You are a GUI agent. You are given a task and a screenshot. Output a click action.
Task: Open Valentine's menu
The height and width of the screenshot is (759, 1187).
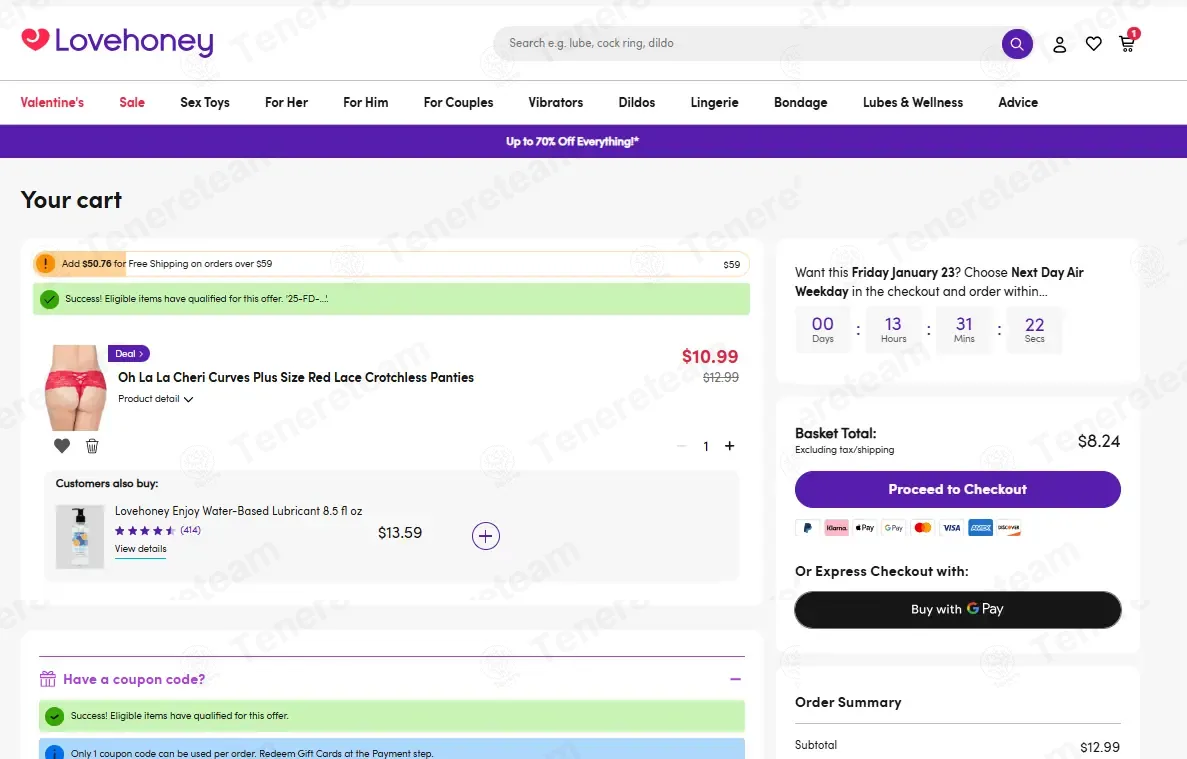[x=52, y=102]
